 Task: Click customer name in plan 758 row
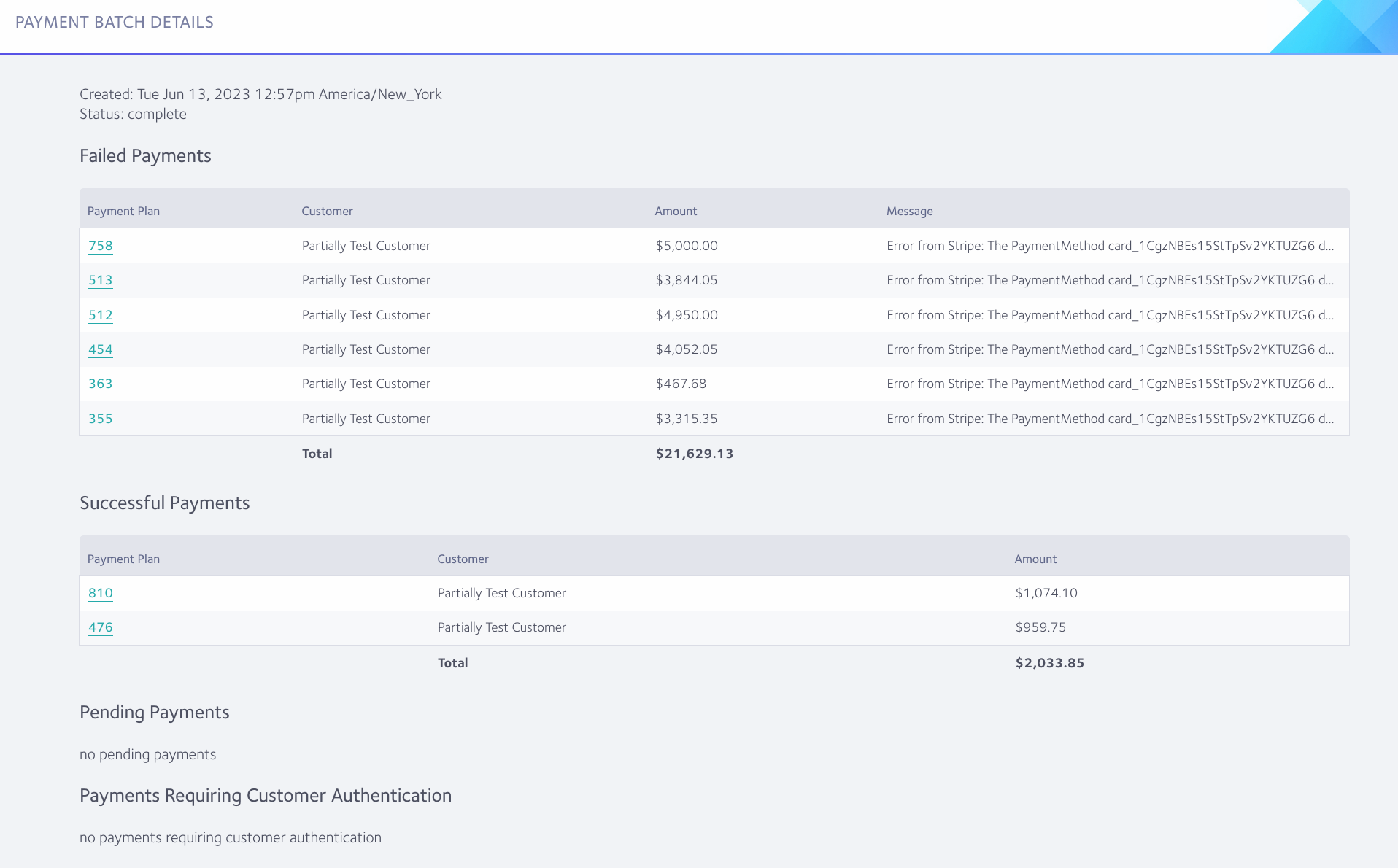click(x=366, y=246)
